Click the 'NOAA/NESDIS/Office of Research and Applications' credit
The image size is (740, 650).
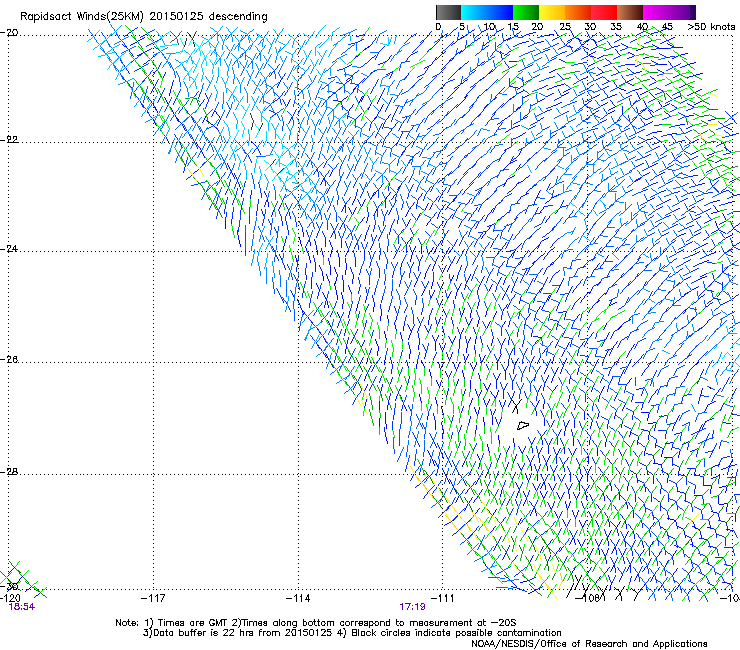click(x=589, y=644)
